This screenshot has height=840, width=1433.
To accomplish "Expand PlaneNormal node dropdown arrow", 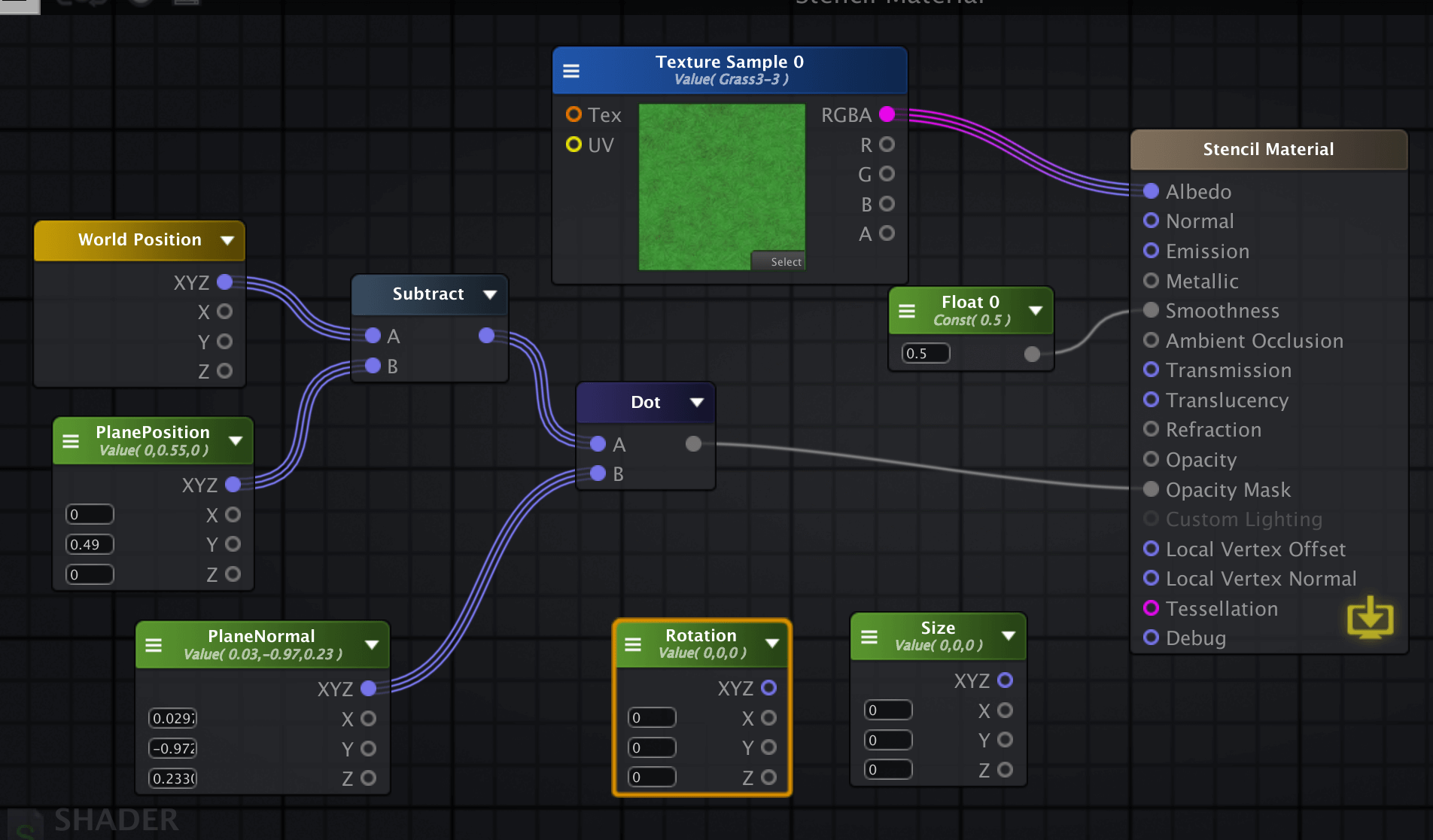I will click(x=371, y=644).
